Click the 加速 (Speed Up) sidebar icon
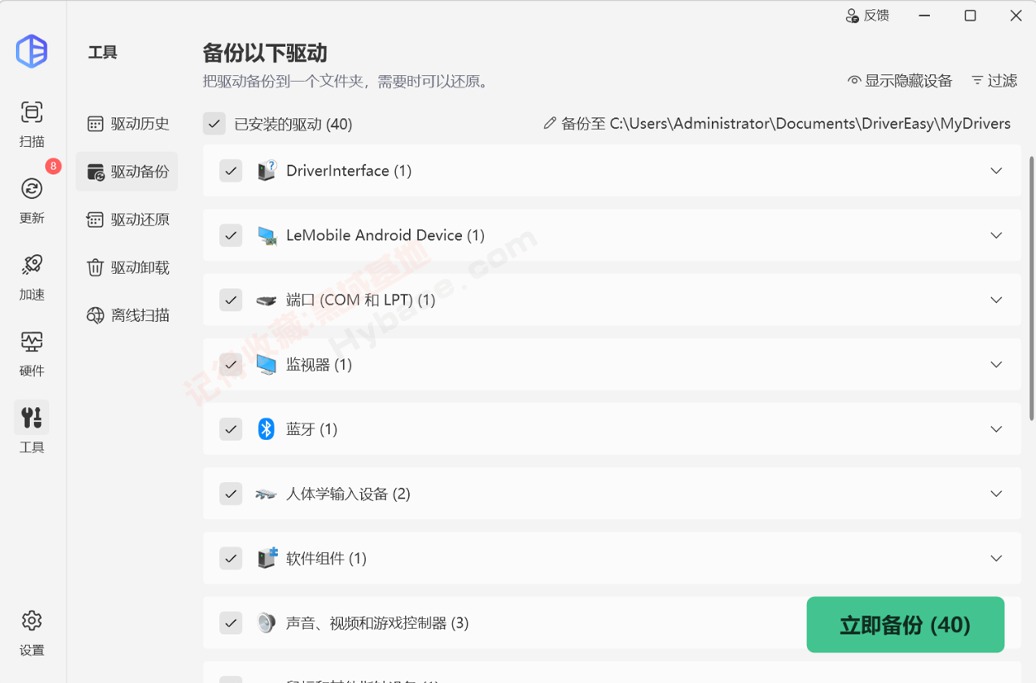The width and height of the screenshot is (1036, 683). pos(31,268)
